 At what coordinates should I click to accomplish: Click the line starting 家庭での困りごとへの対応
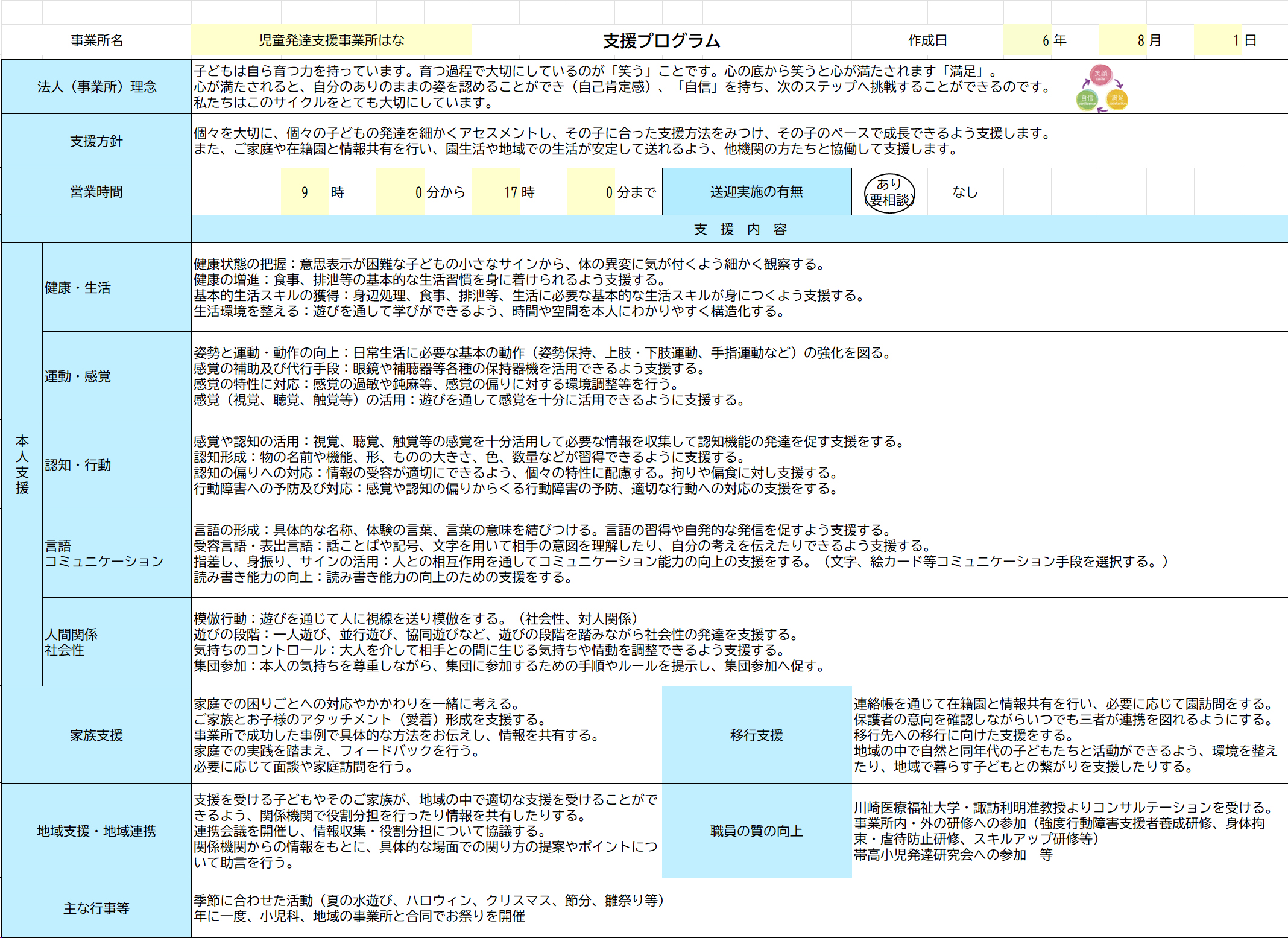(357, 704)
